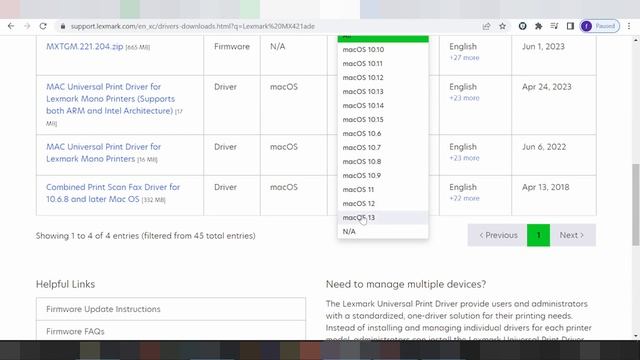
Task: Open the Chrome three-dot menu
Action: [x=629, y=26]
